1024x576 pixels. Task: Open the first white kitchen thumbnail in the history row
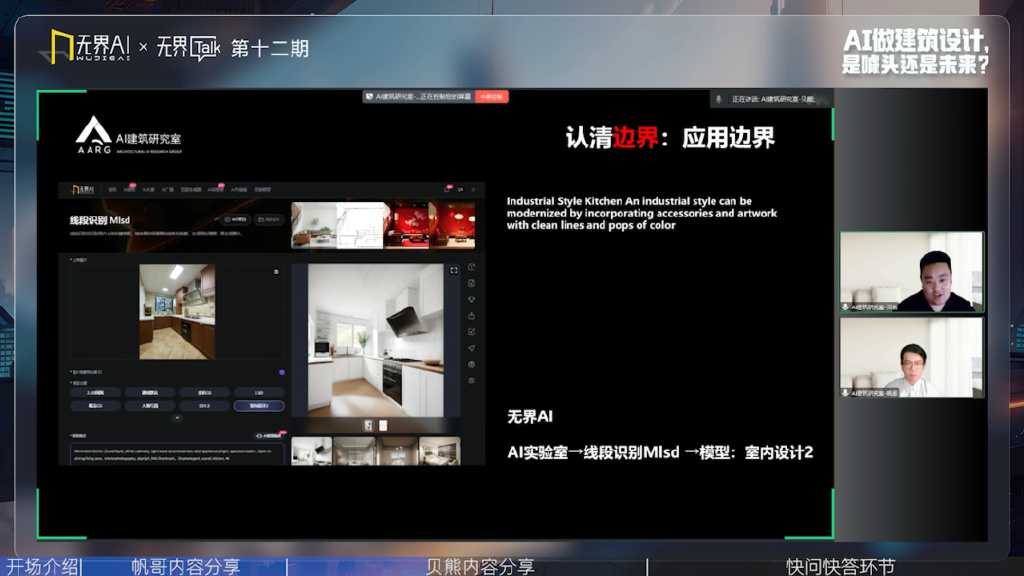click(x=312, y=451)
